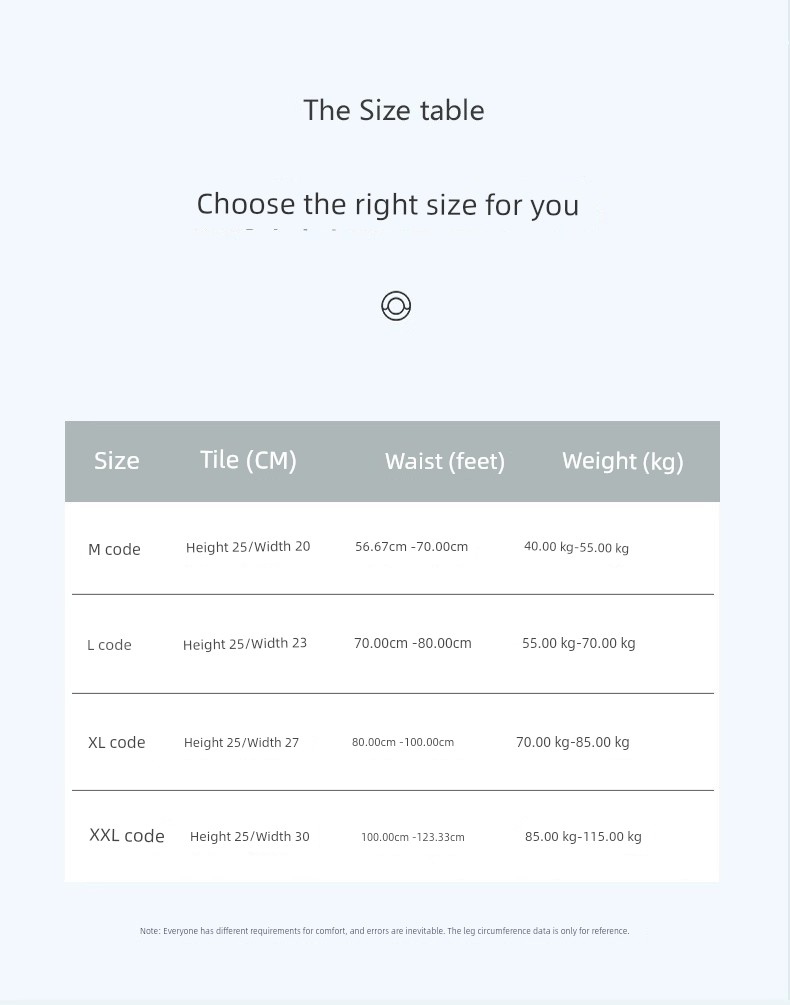This screenshot has height=1005, width=790.
Task: Click 'Height 25/Width 23' cell
Action: (245, 644)
